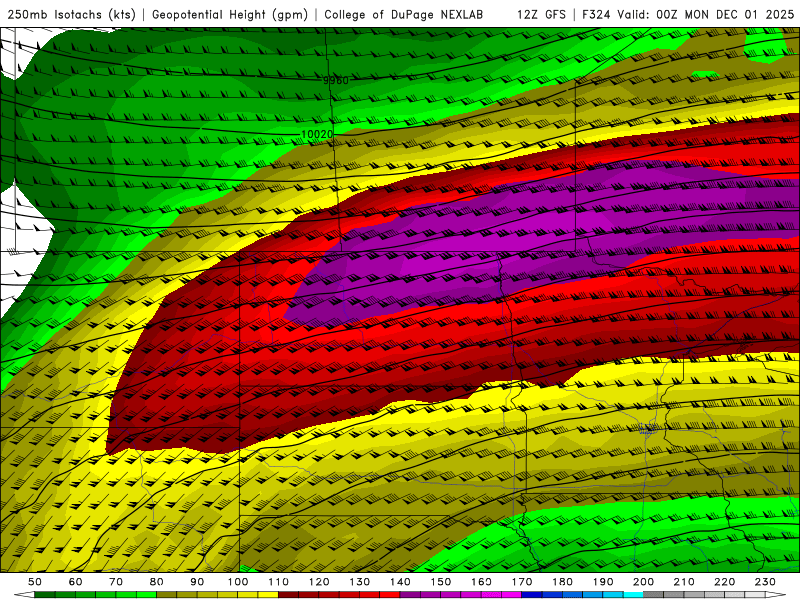Click the 'Valid: 00Z MON DEC 01 2025' text
The image size is (800, 600).
tap(705, 15)
